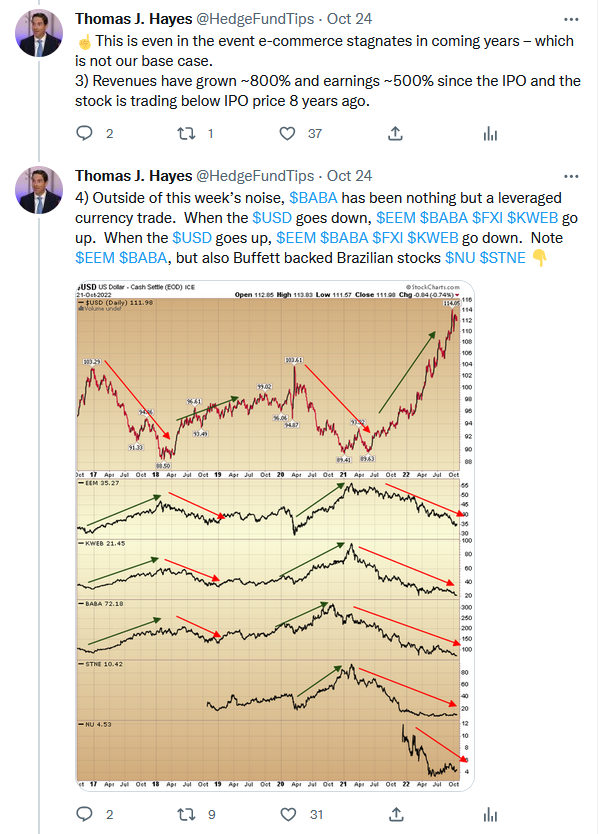The width and height of the screenshot is (600, 834).
Task: Open more options menu of first tweet
Action: (571, 19)
